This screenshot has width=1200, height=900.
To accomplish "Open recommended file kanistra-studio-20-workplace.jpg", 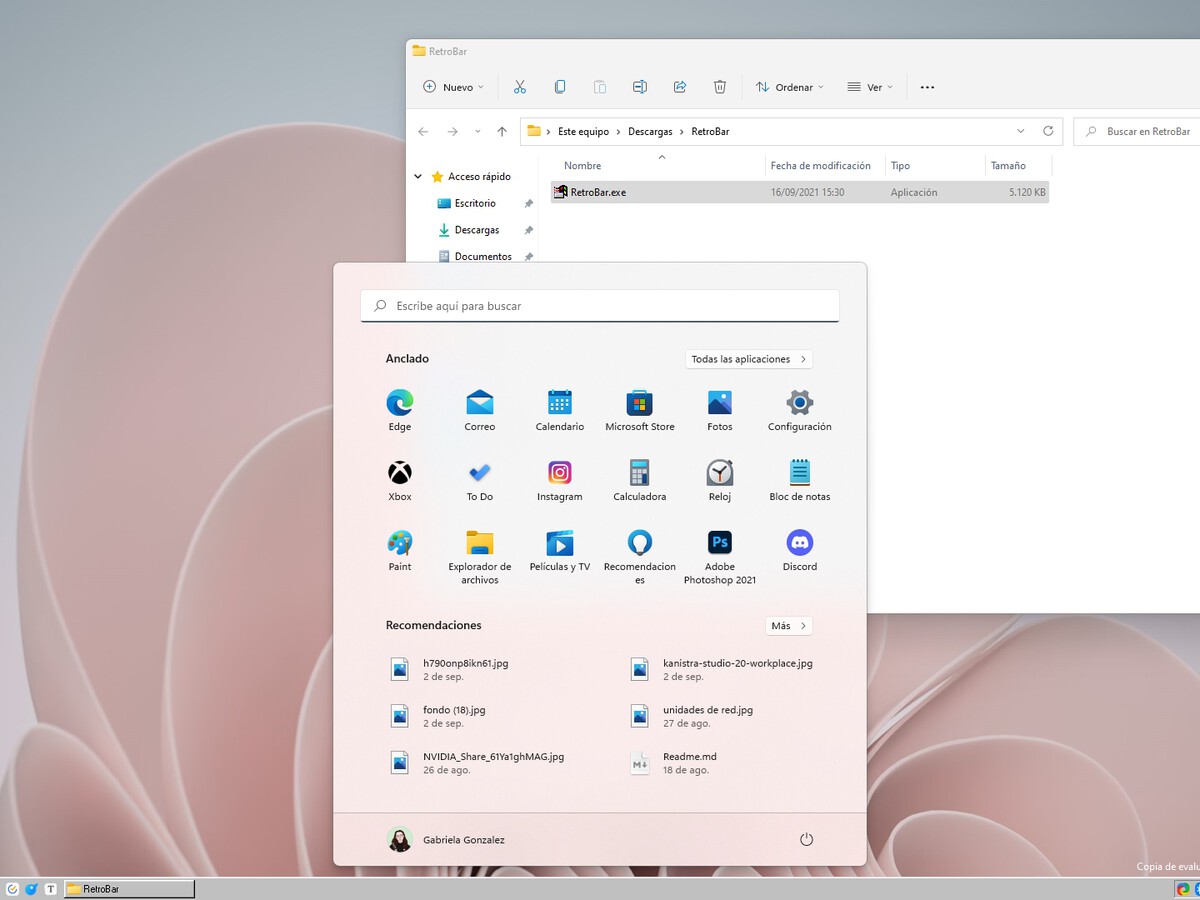I will [x=721, y=669].
